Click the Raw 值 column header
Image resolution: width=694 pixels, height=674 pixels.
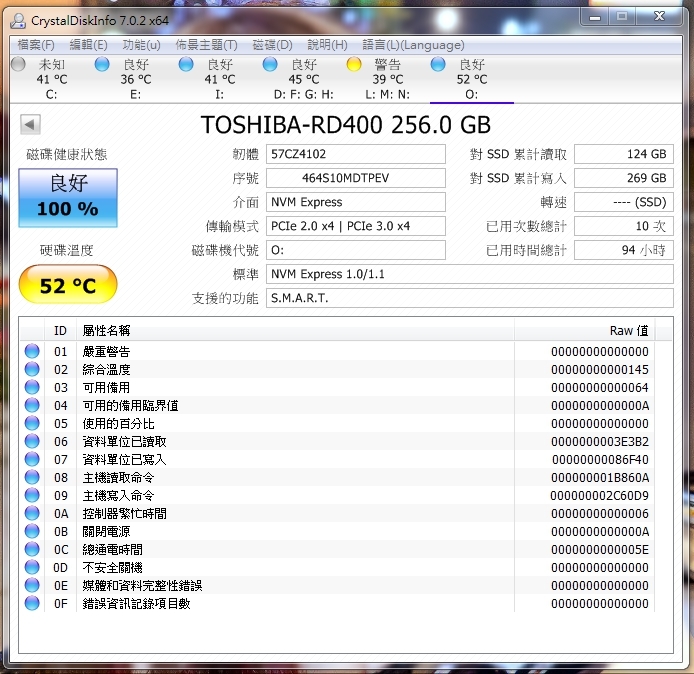[x=593, y=330]
